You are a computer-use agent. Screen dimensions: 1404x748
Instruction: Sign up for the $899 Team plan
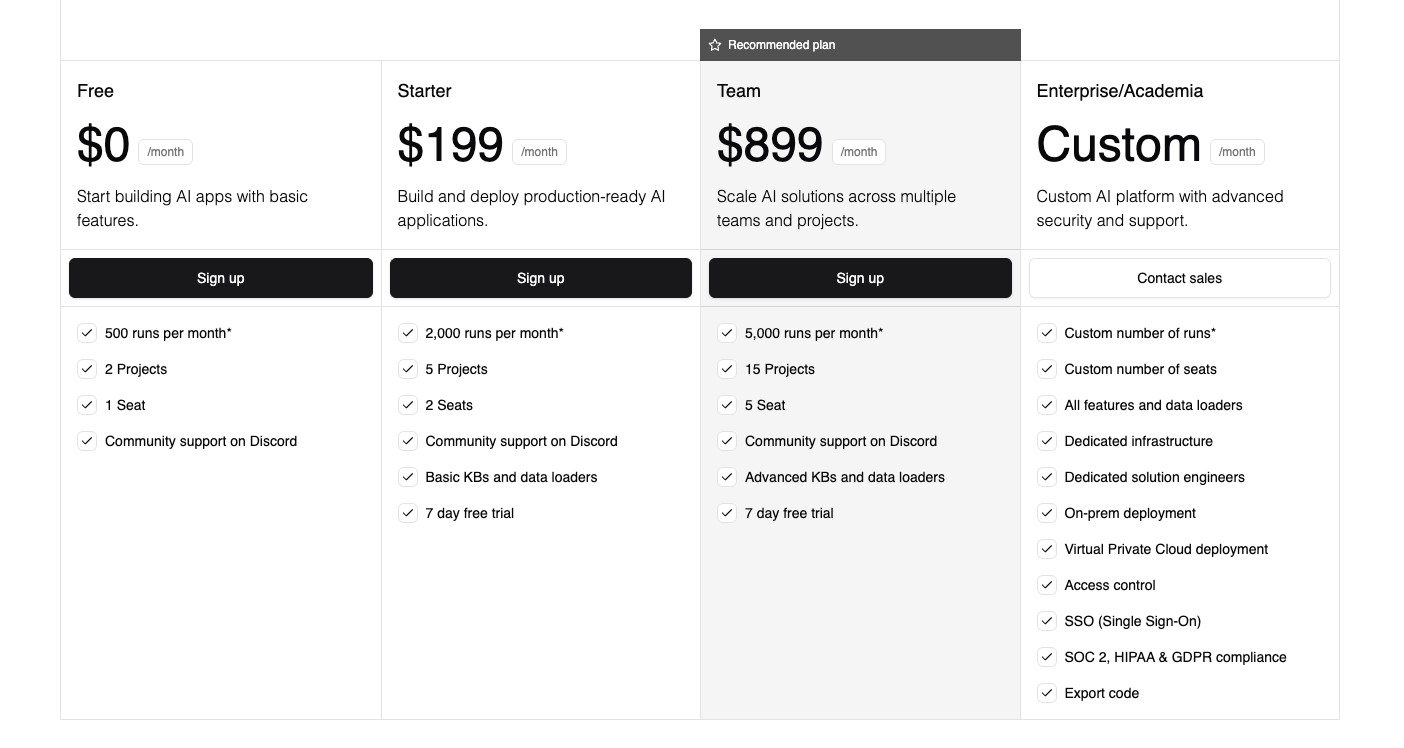(x=860, y=278)
